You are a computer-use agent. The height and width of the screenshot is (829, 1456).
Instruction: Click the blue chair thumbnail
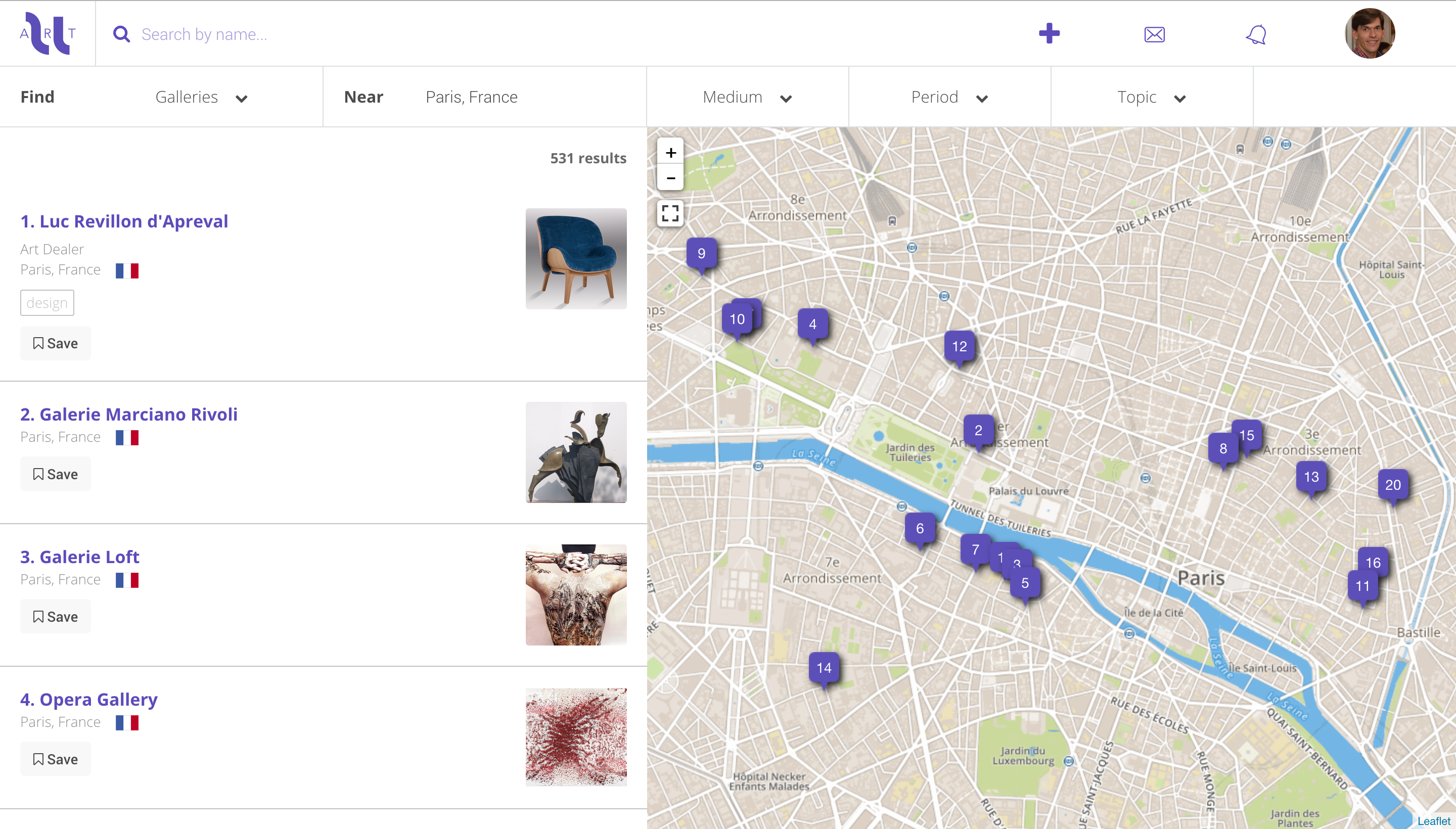576,258
